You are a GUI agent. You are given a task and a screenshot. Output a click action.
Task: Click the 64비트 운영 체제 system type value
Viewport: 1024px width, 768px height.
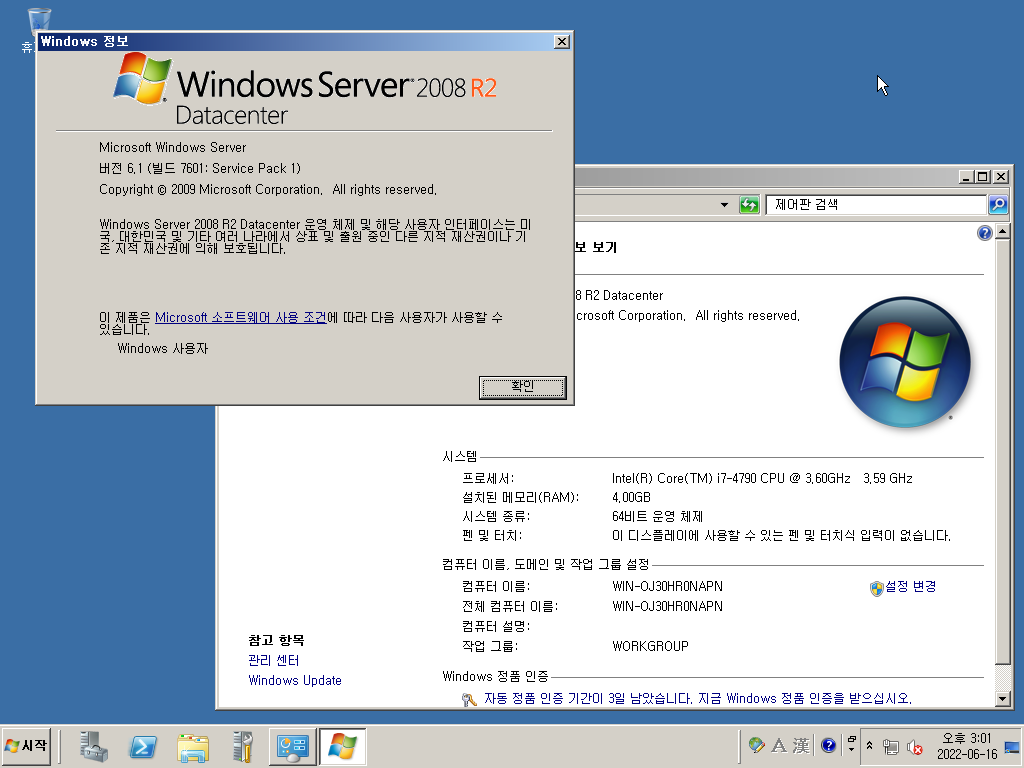[658, 517]
